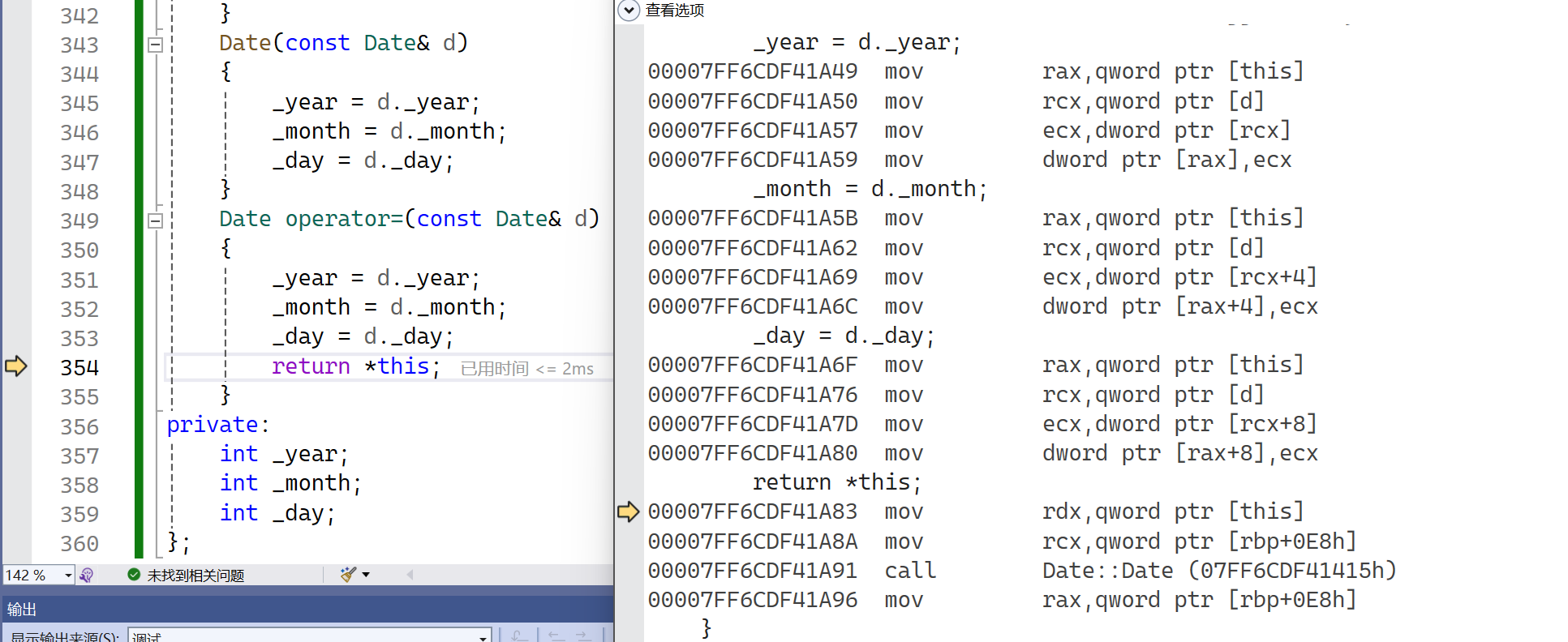Click the horizontal scroll left arrow

tap(410, 575)
